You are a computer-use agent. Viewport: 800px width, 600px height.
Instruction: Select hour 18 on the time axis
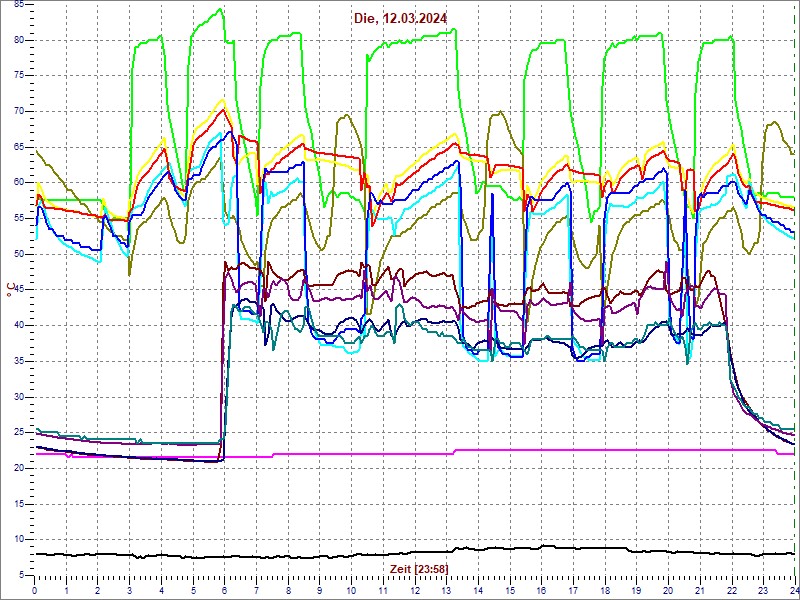click(604, 590)
